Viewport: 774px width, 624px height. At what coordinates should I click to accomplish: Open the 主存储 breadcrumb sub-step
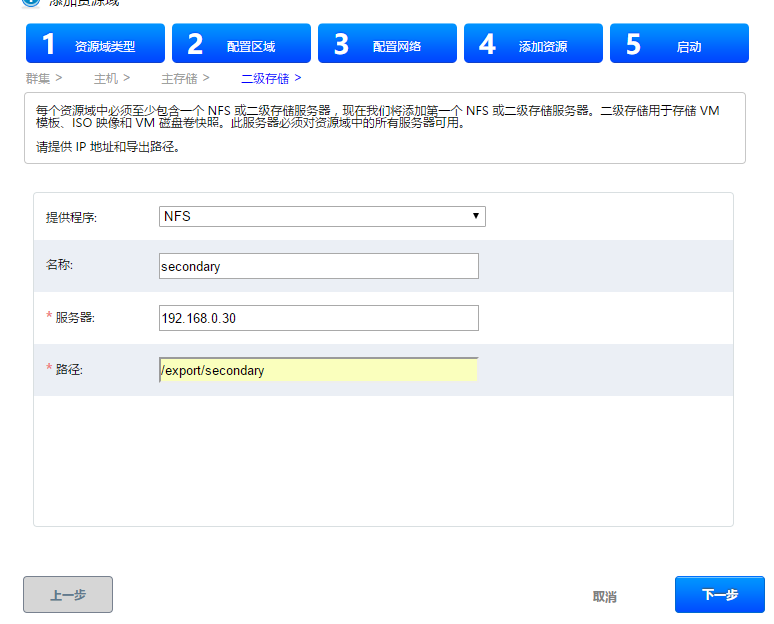(x=179, y=77)
